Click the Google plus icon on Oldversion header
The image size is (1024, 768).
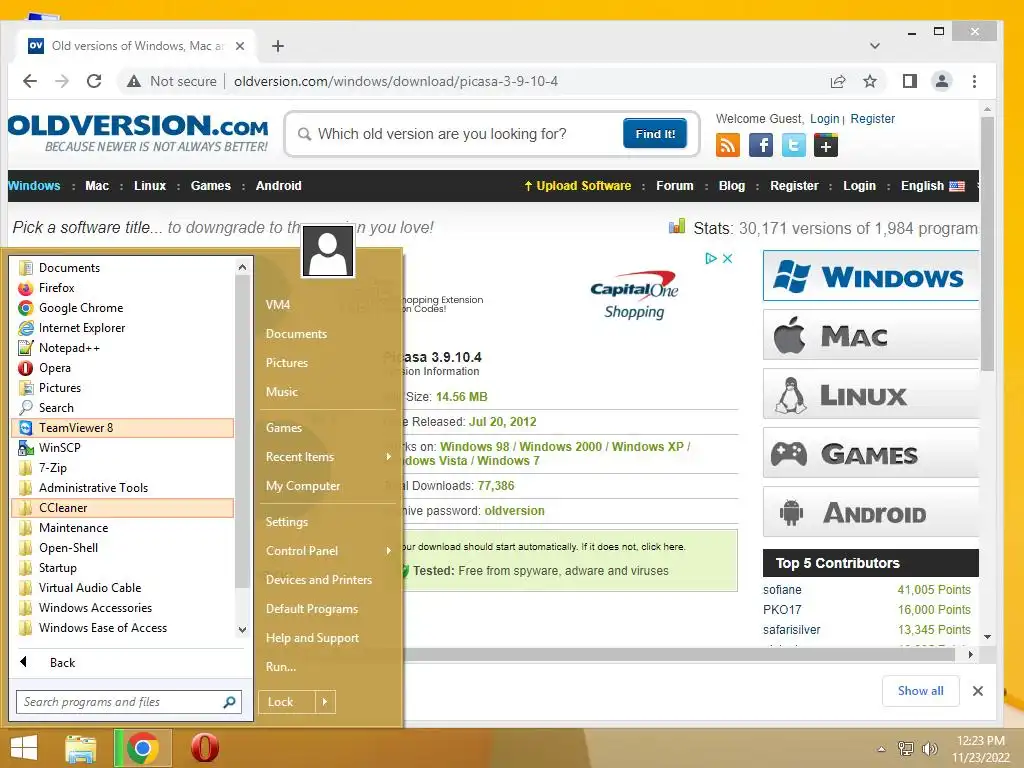click(x=826, y=145)
